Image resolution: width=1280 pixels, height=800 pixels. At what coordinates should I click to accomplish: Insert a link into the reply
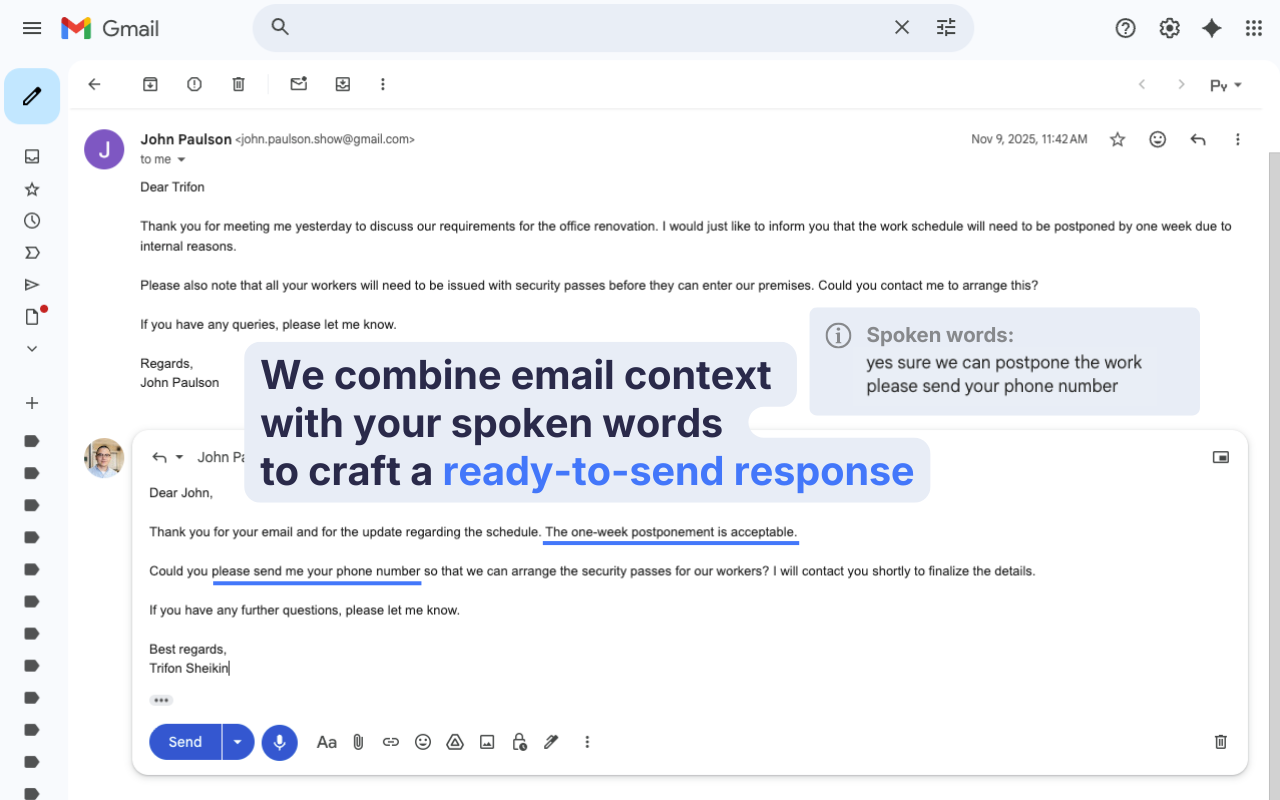pyautogui.click(x=390, y=742)
